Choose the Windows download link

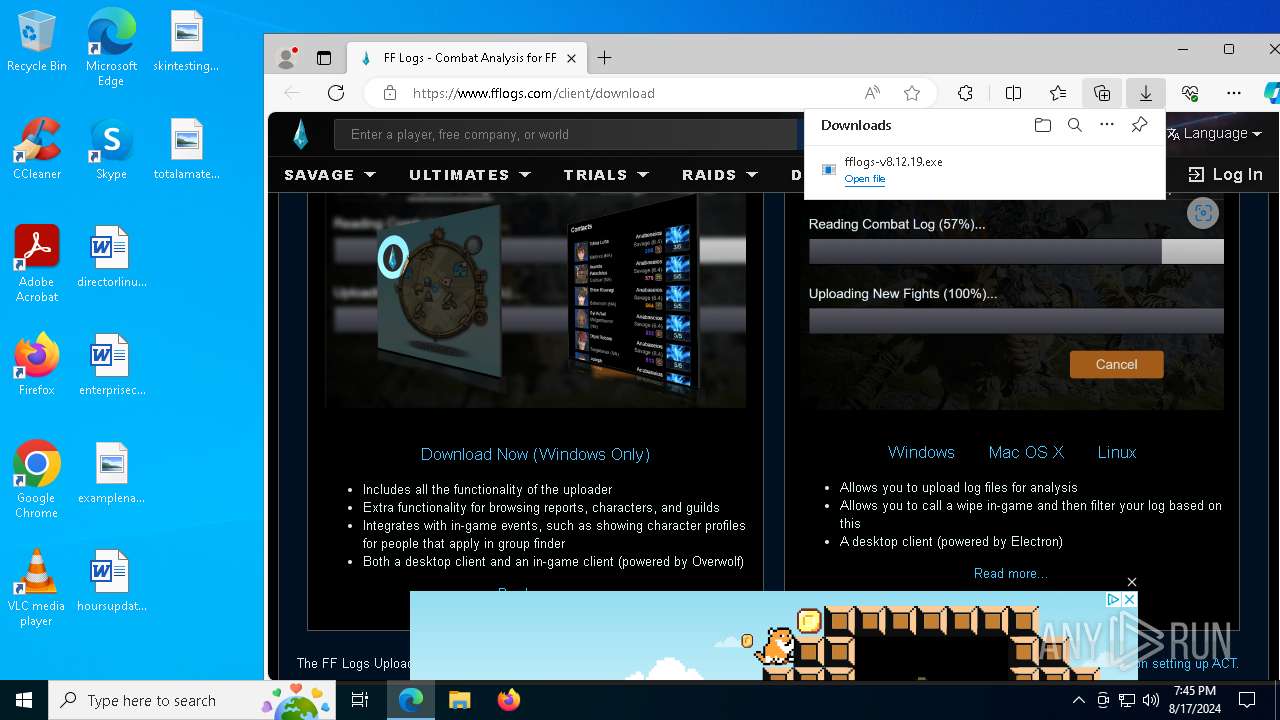tap(921, 452)
